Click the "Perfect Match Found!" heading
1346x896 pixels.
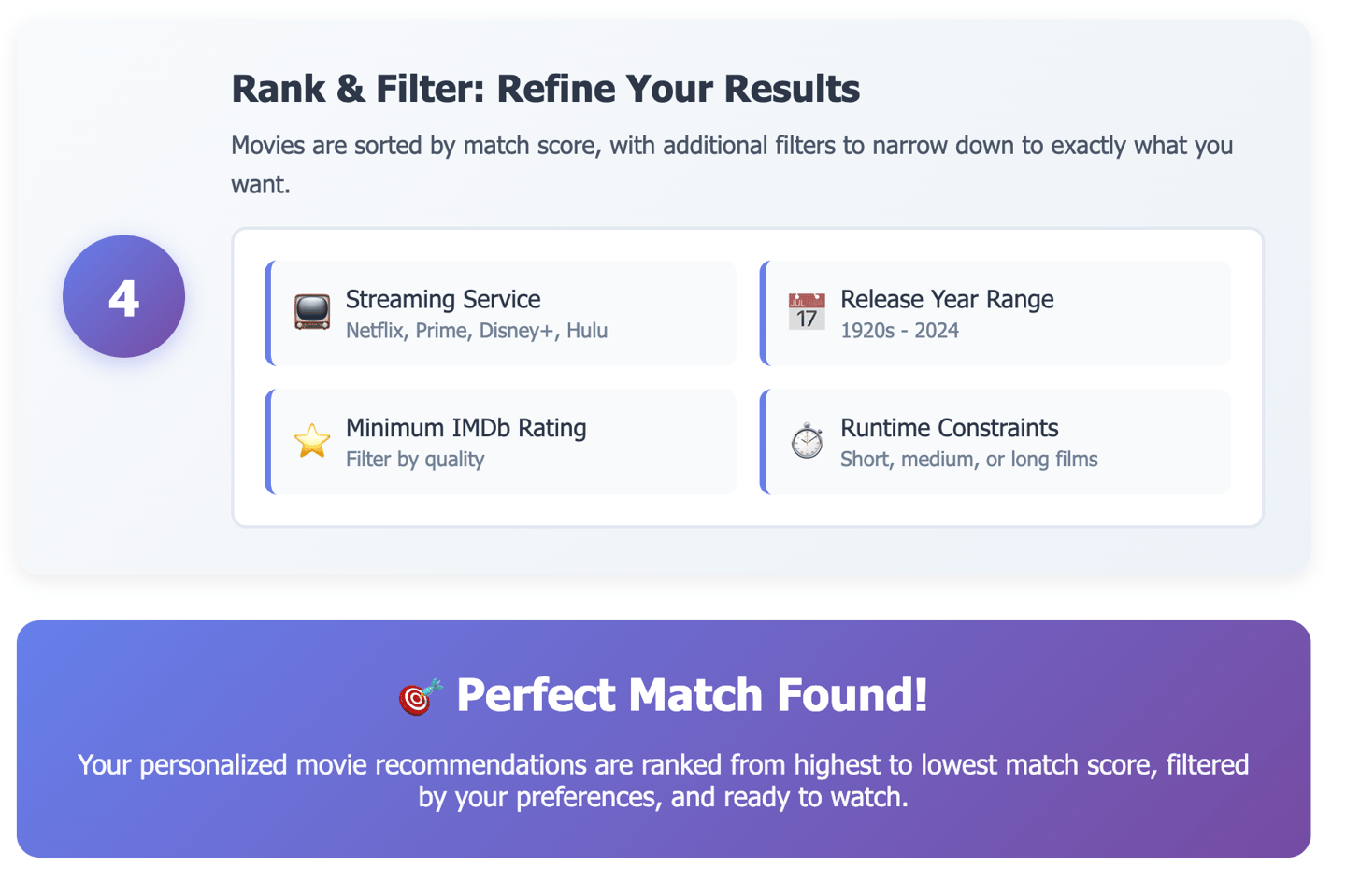click(x=692, y=695)
